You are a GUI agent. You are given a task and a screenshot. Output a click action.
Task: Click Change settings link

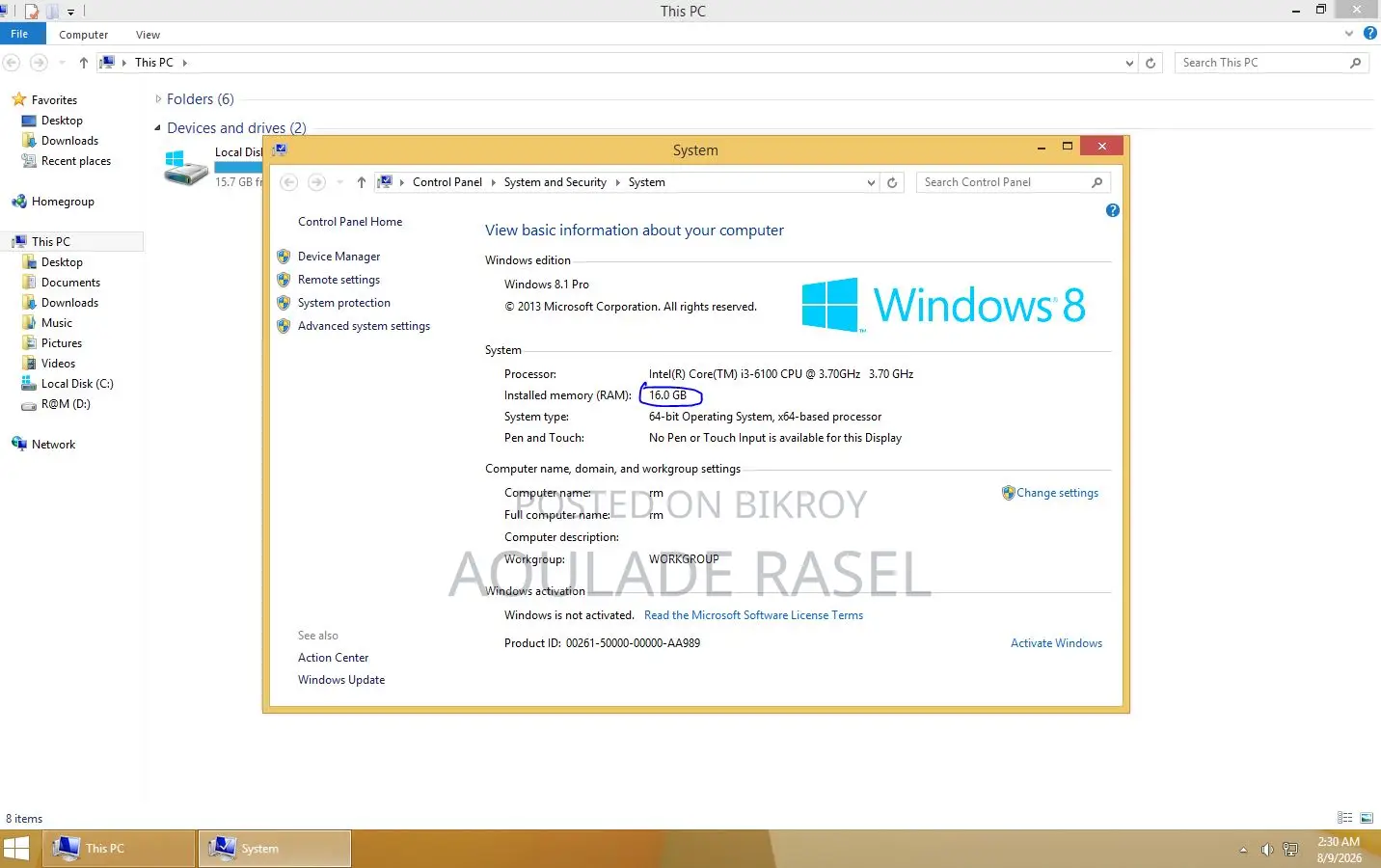(1057, 493)
